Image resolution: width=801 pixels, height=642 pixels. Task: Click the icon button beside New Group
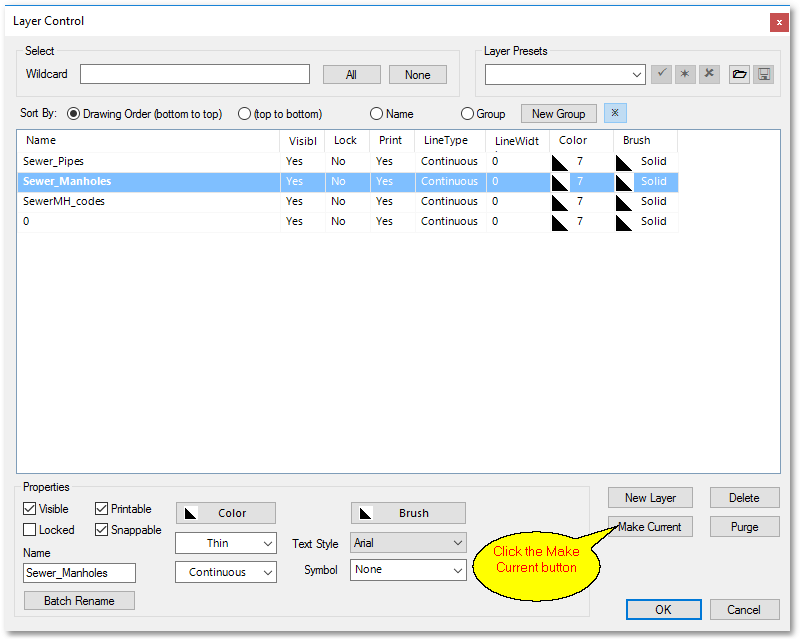(615, 113)
